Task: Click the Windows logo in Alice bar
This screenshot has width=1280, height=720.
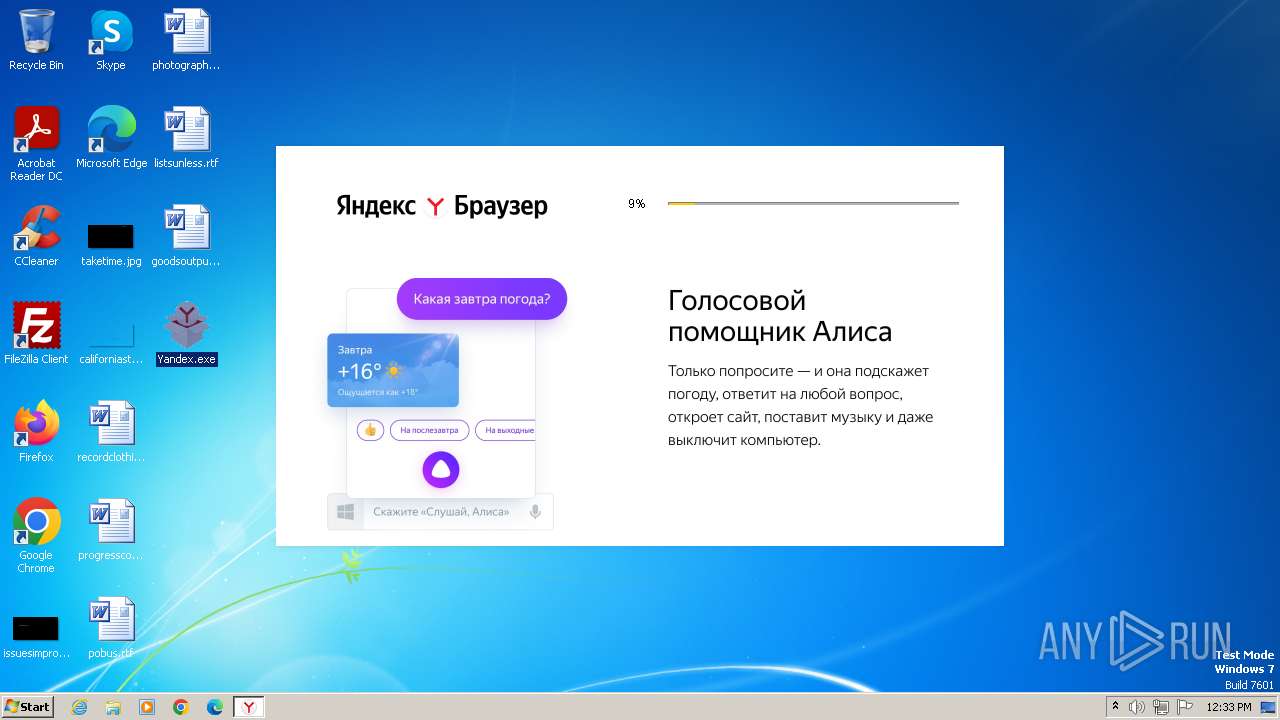Action: (347, 511)
